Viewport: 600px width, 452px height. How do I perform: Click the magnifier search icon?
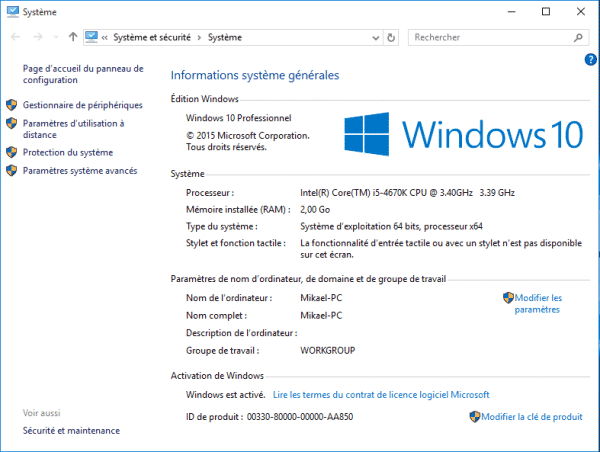pyautogui.click(x=578, y=38)
